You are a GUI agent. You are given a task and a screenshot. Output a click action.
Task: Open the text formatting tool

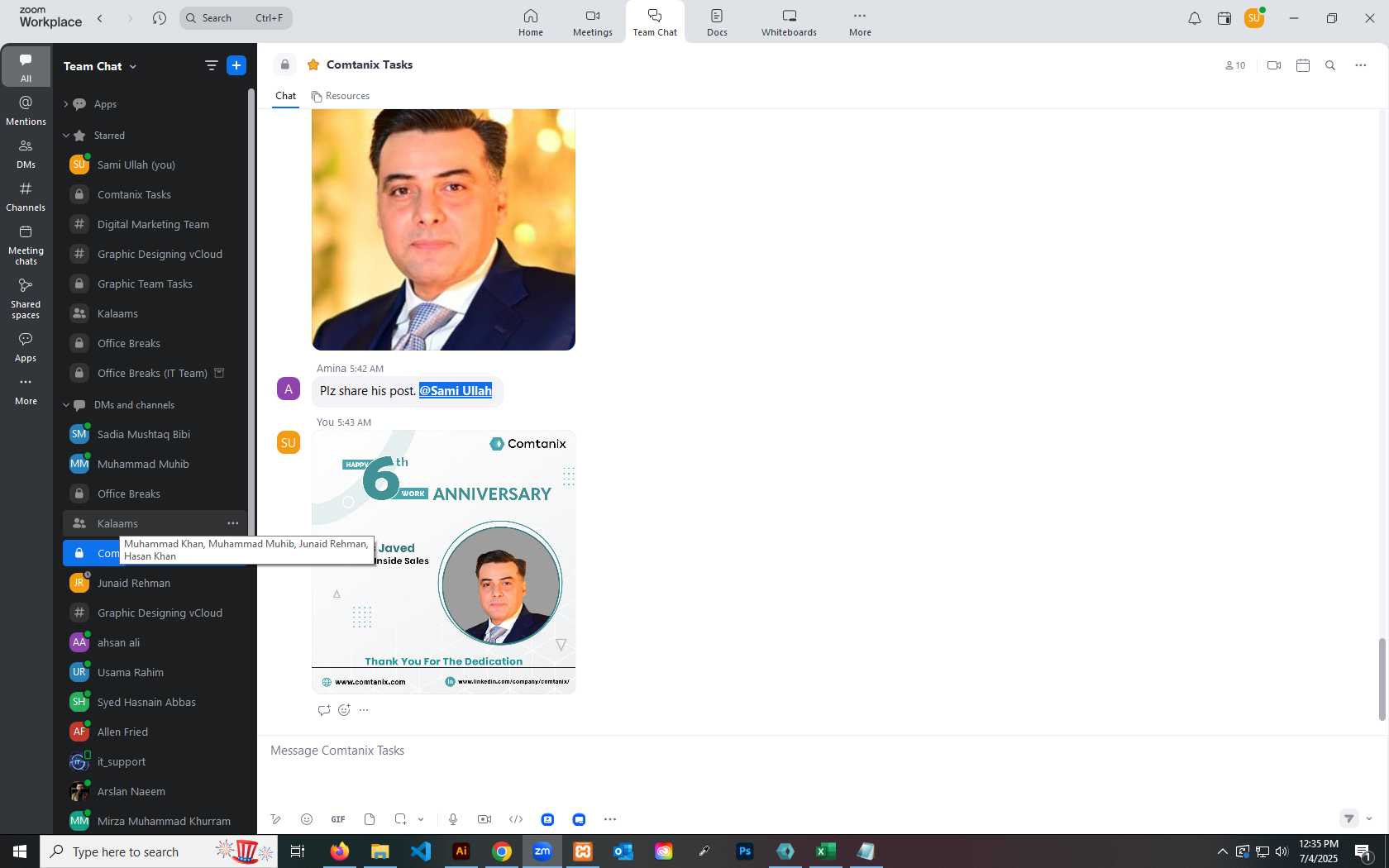tap(276, 819)
